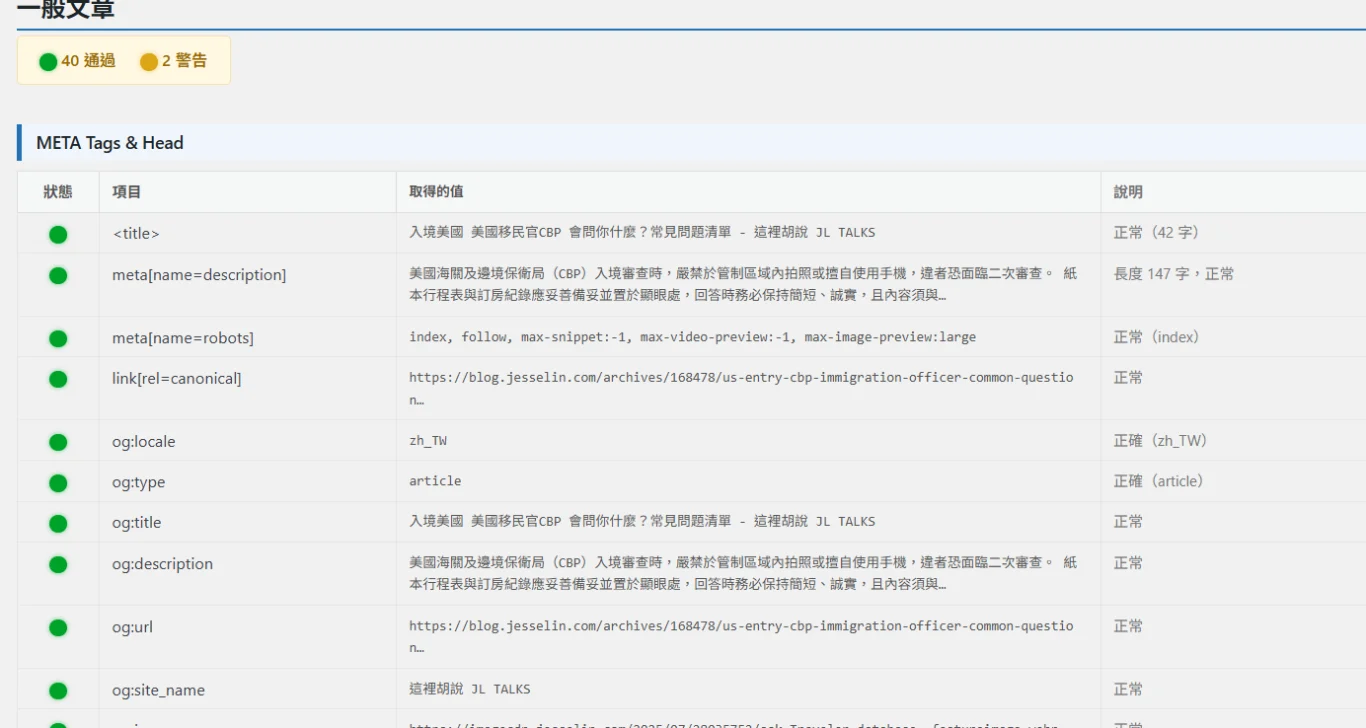Click the green dot next to 40 通過
Image resolution: width=1366 pixels, height=728 pixels.
(x=48, y=62)
